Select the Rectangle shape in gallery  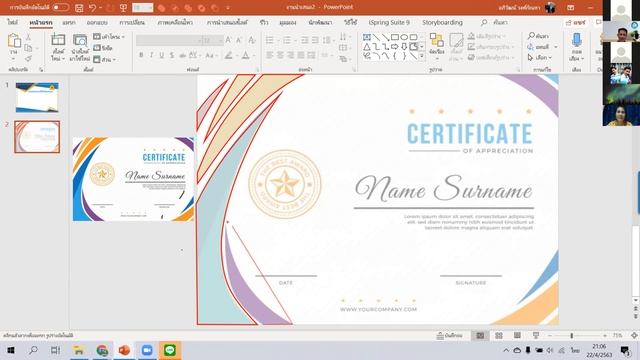[395, 37]
